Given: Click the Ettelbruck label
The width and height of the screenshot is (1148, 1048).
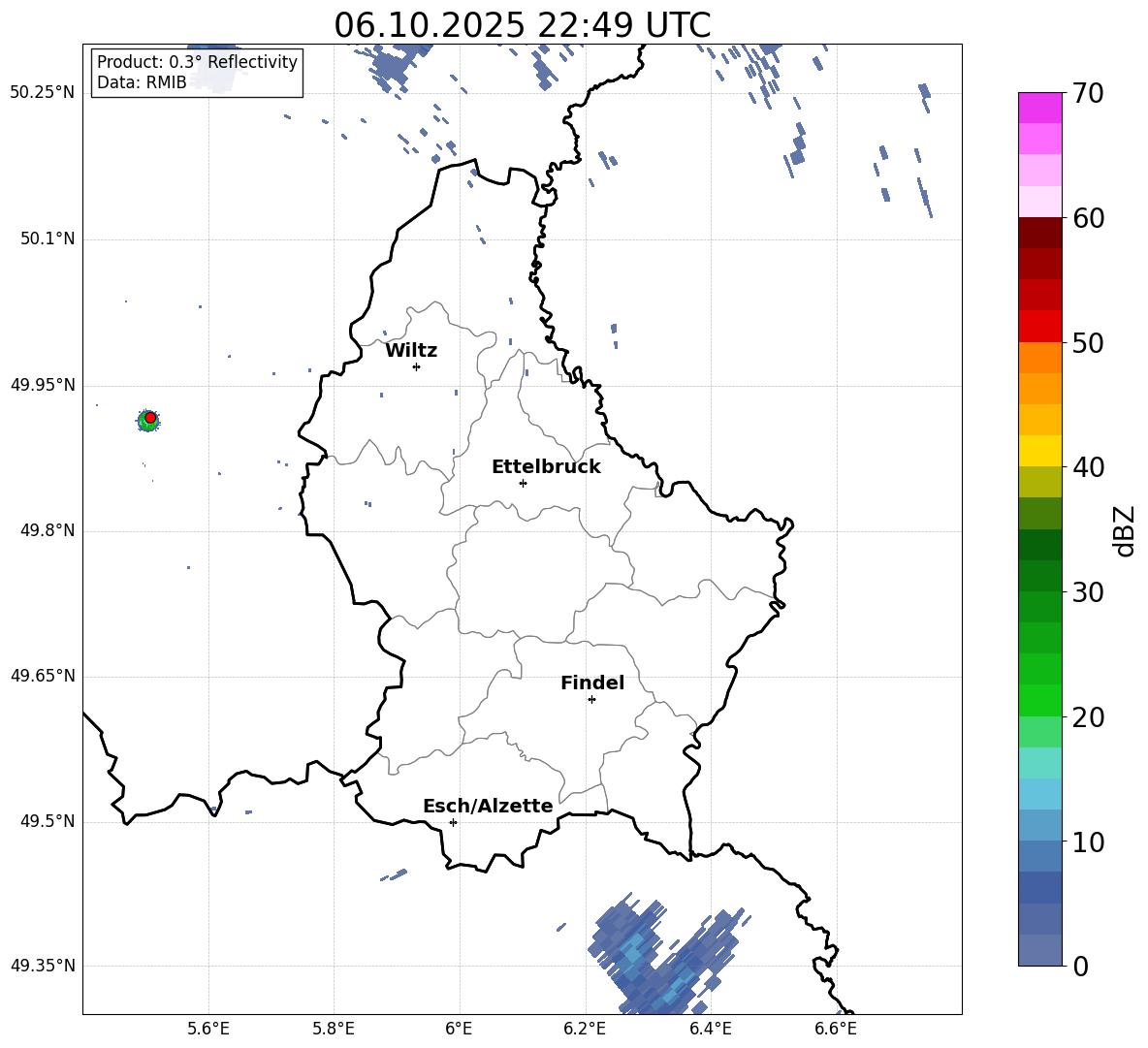Looking at the screenshot, I should [x=546, y=467].
